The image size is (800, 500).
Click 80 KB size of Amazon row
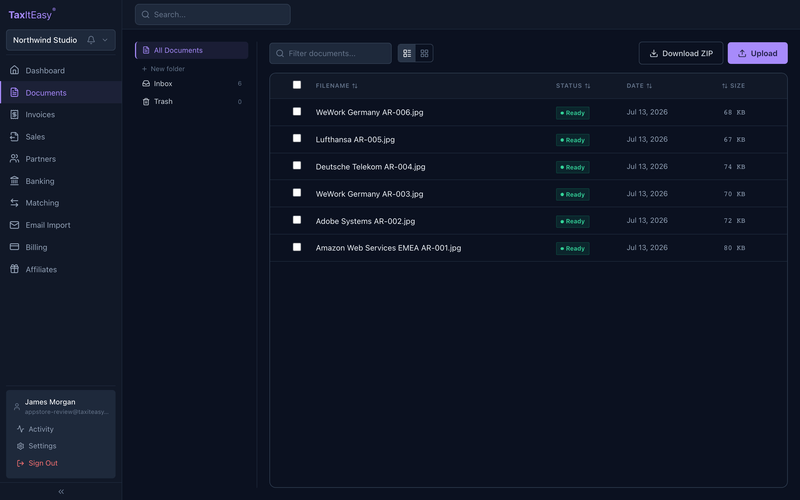tap(734, 248)
